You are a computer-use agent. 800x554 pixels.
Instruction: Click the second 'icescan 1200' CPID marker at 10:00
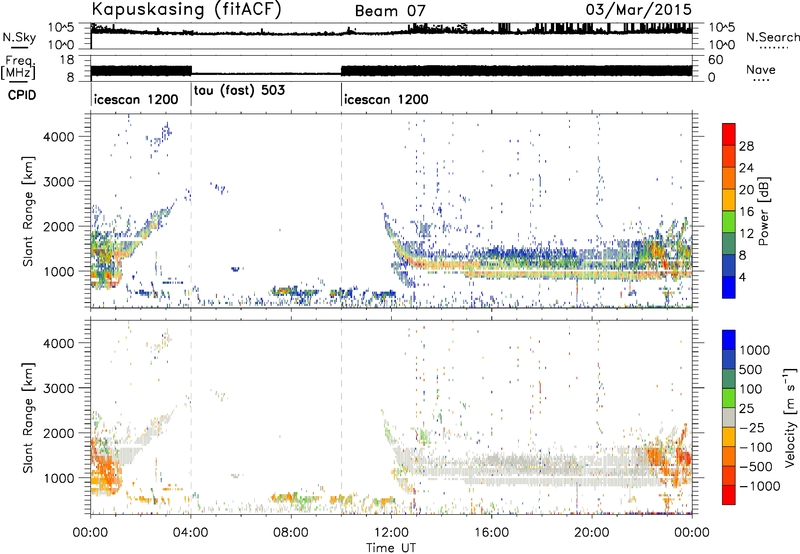[386, 99]
